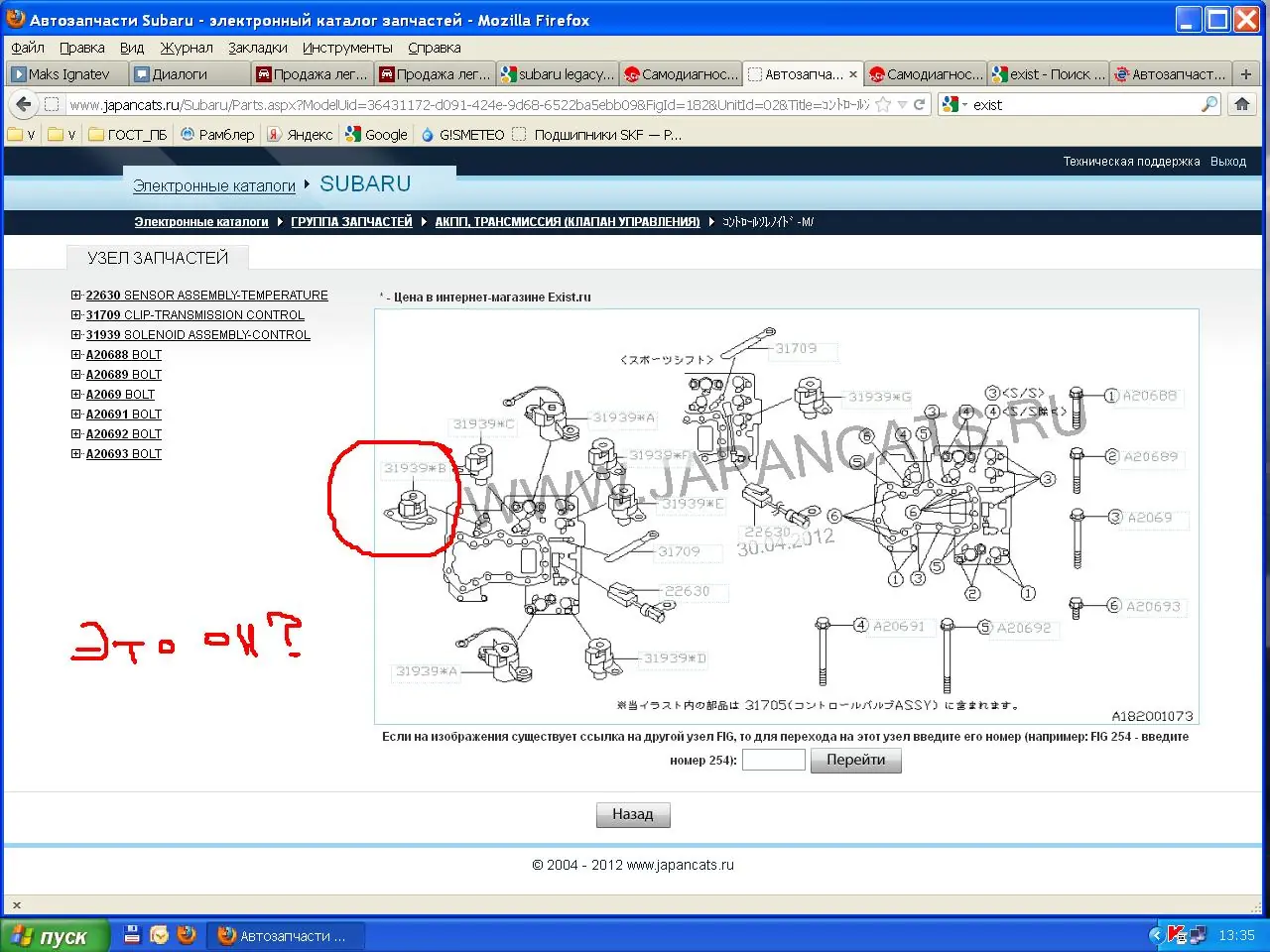Click the Перейти button
Viewport: 1270px width, 952px height.
855,761
